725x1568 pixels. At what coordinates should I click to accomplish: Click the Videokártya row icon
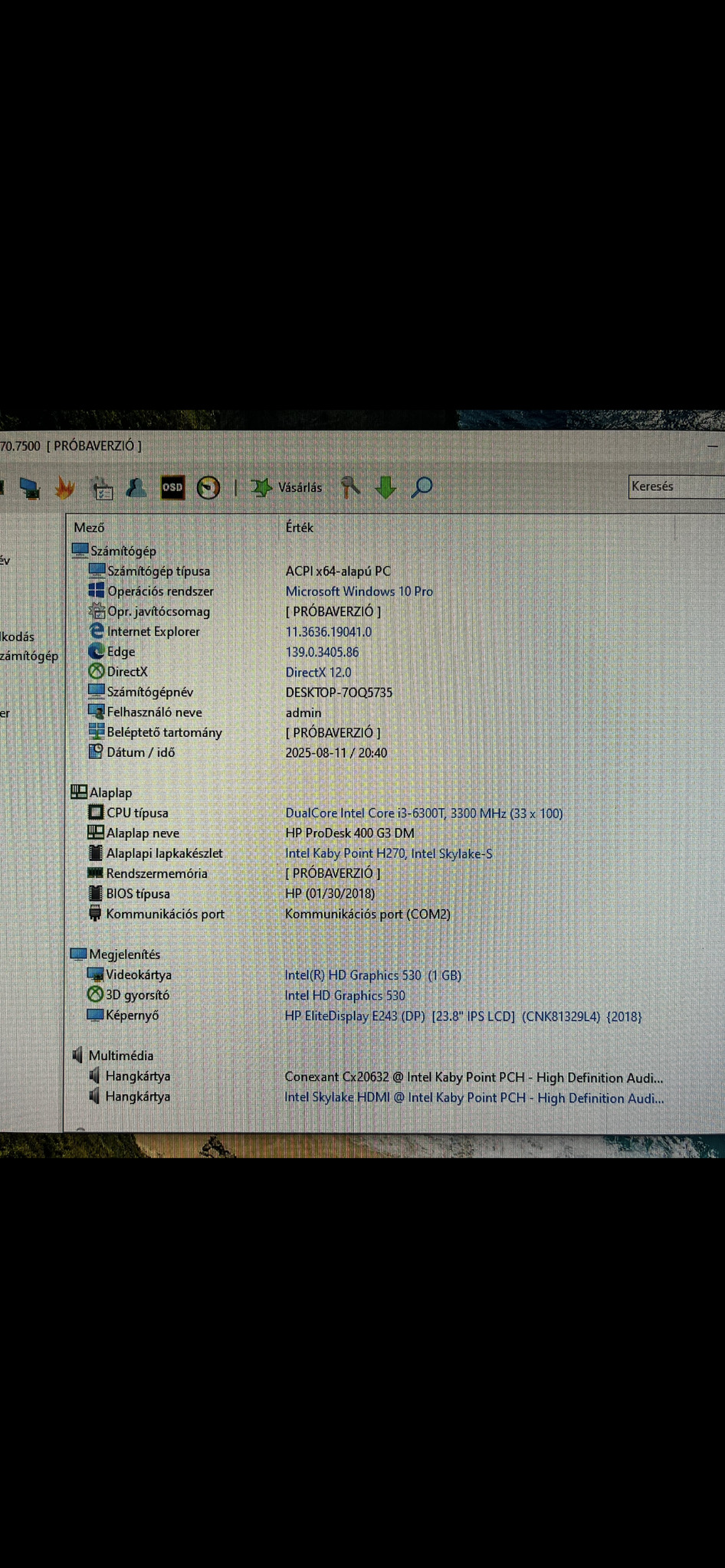coord(95,974)
